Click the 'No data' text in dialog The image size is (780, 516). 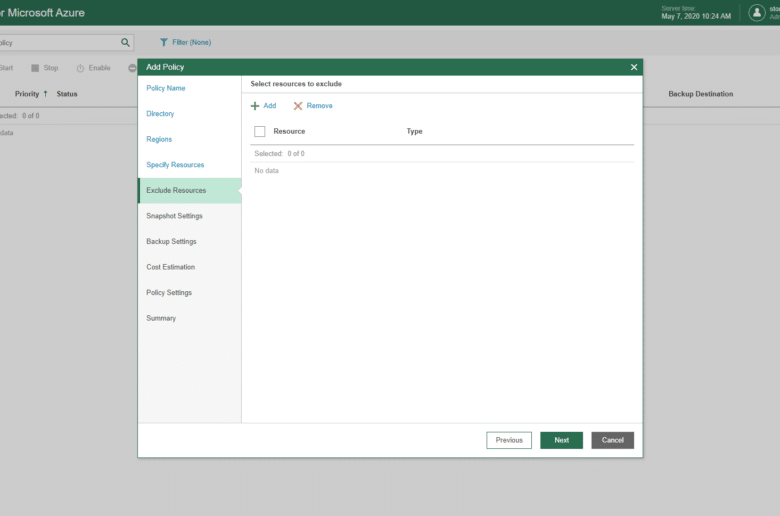click(x=267, y=171)
